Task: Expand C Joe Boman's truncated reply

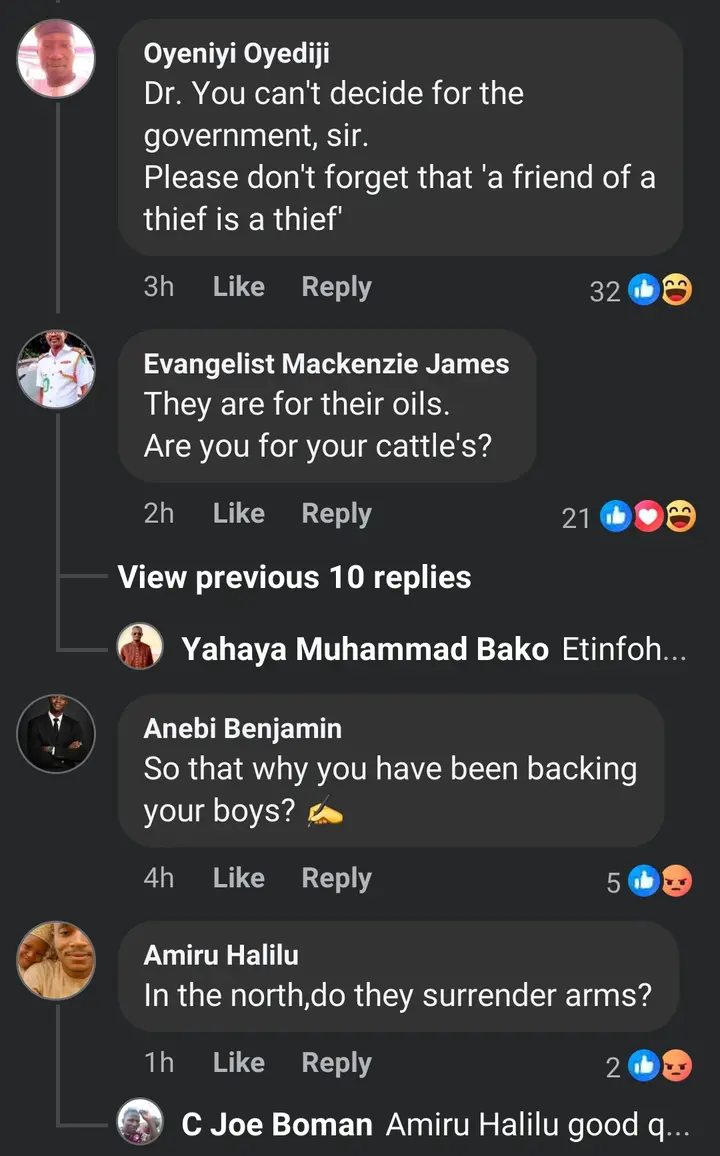Action: point(538,1126)
